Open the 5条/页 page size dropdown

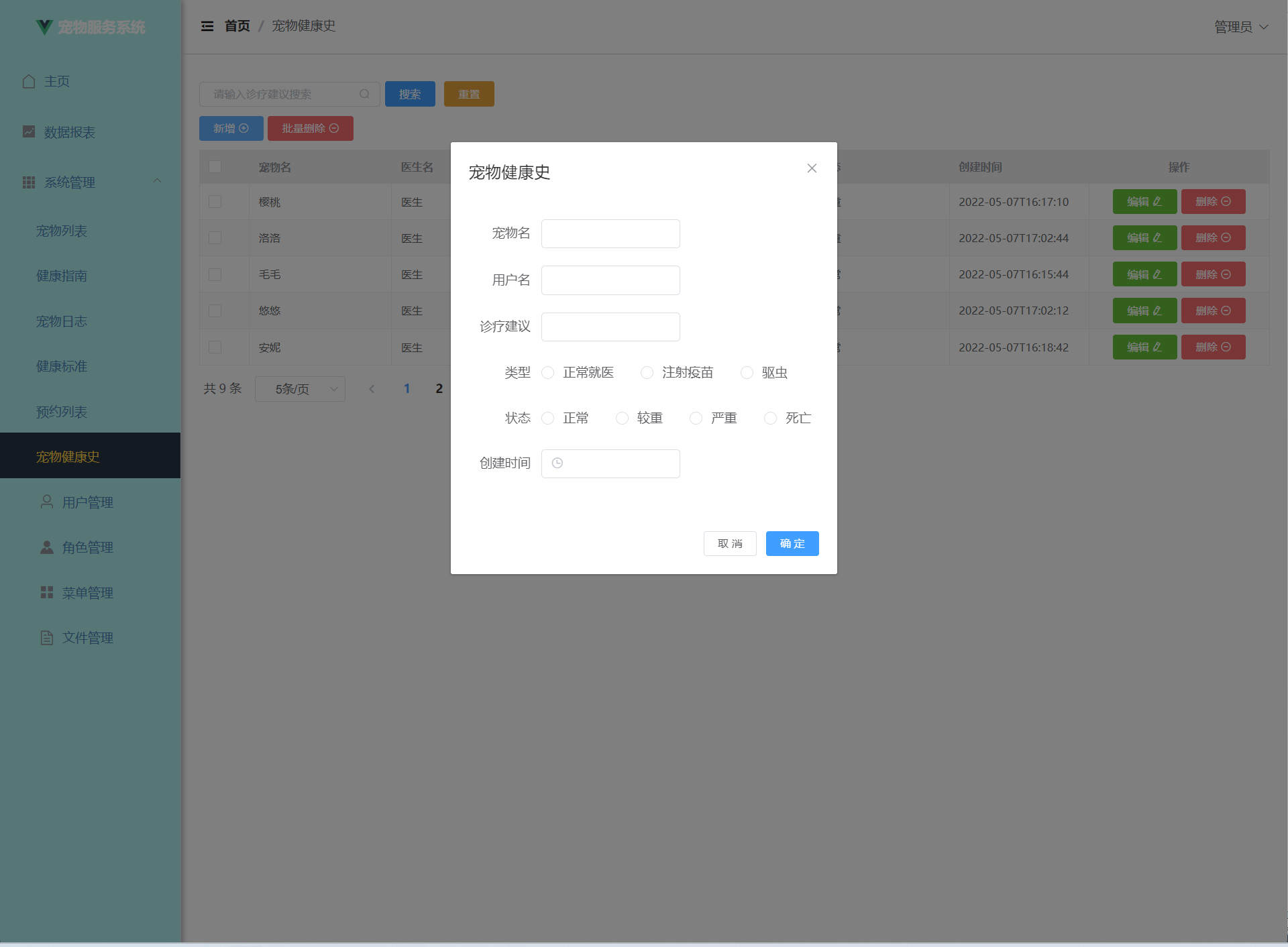pos(300,389)
